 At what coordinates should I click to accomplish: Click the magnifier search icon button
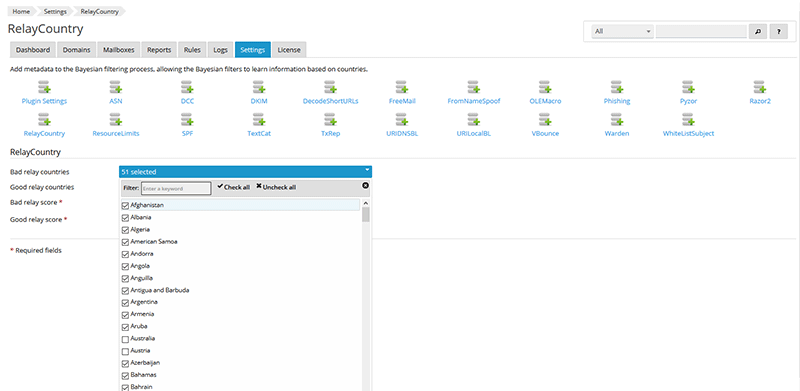pos(758,31)
